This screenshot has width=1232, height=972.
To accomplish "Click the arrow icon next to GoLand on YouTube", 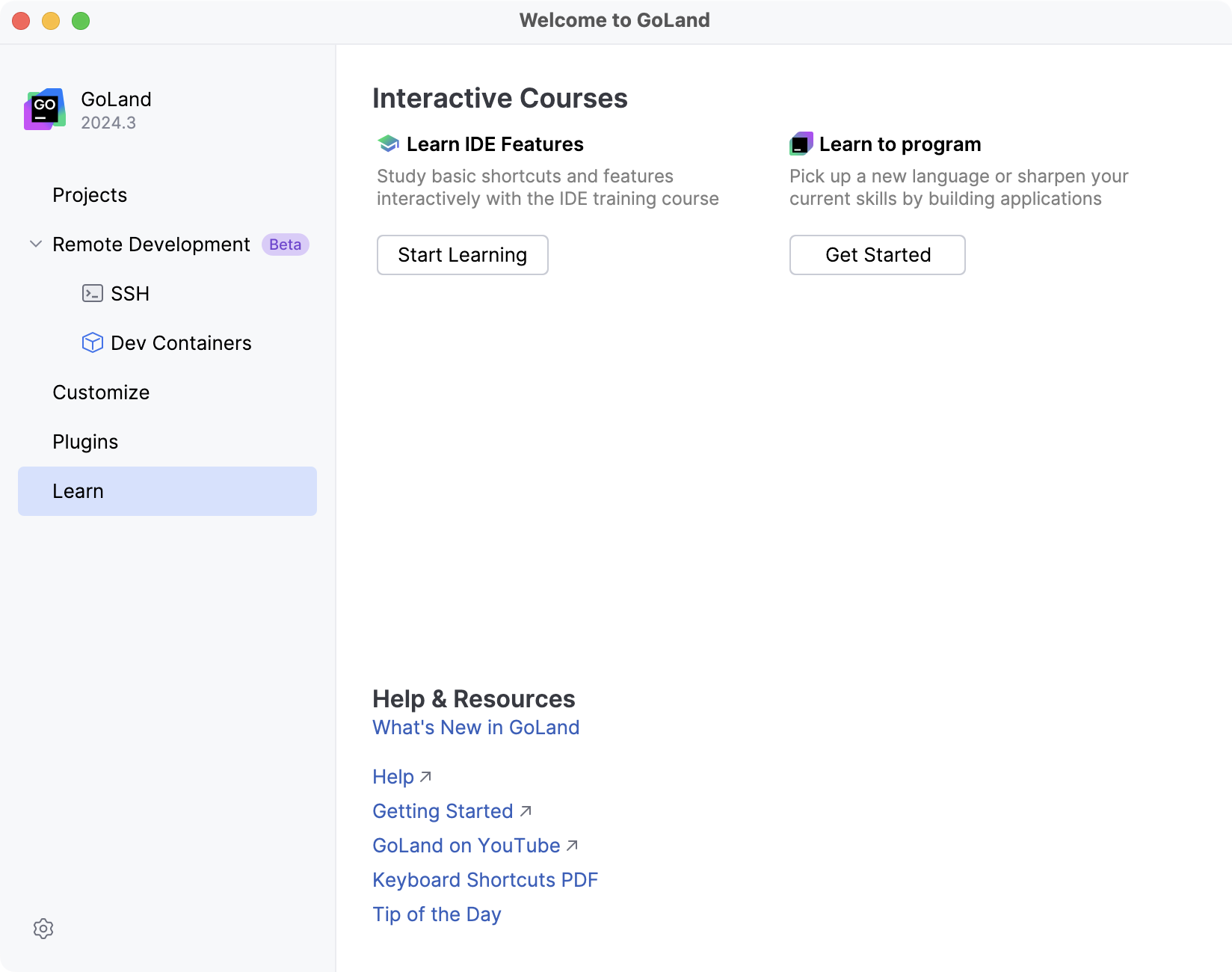I will (572, 845).
